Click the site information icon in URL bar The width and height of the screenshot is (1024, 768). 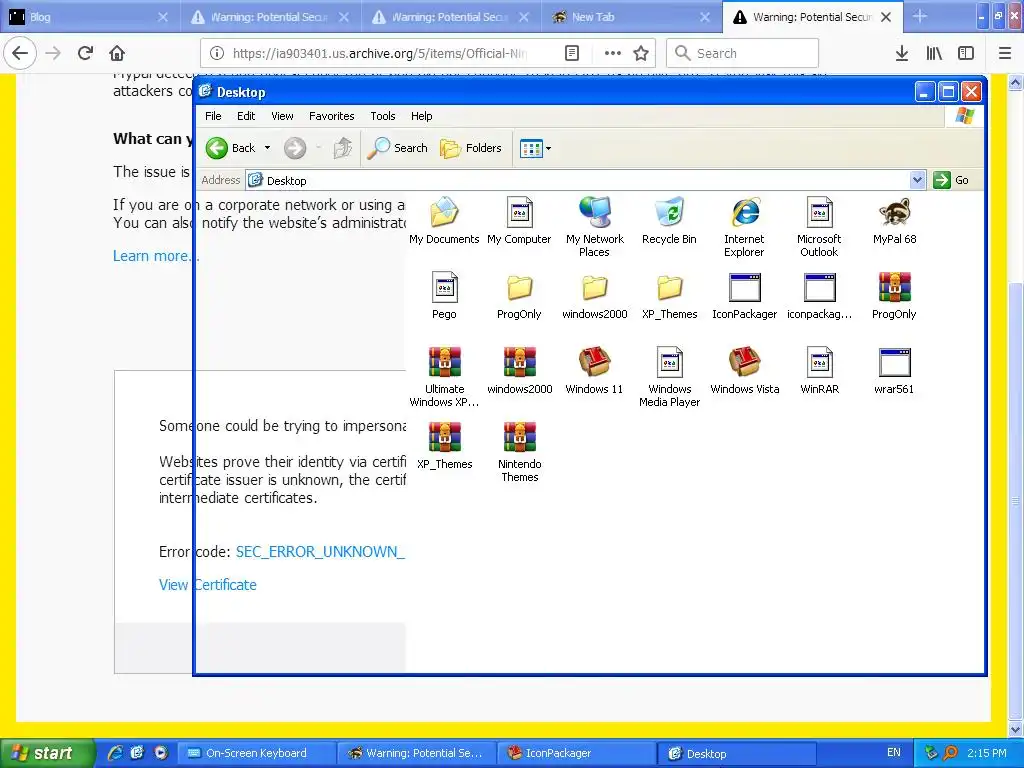[x=217, y=53]
